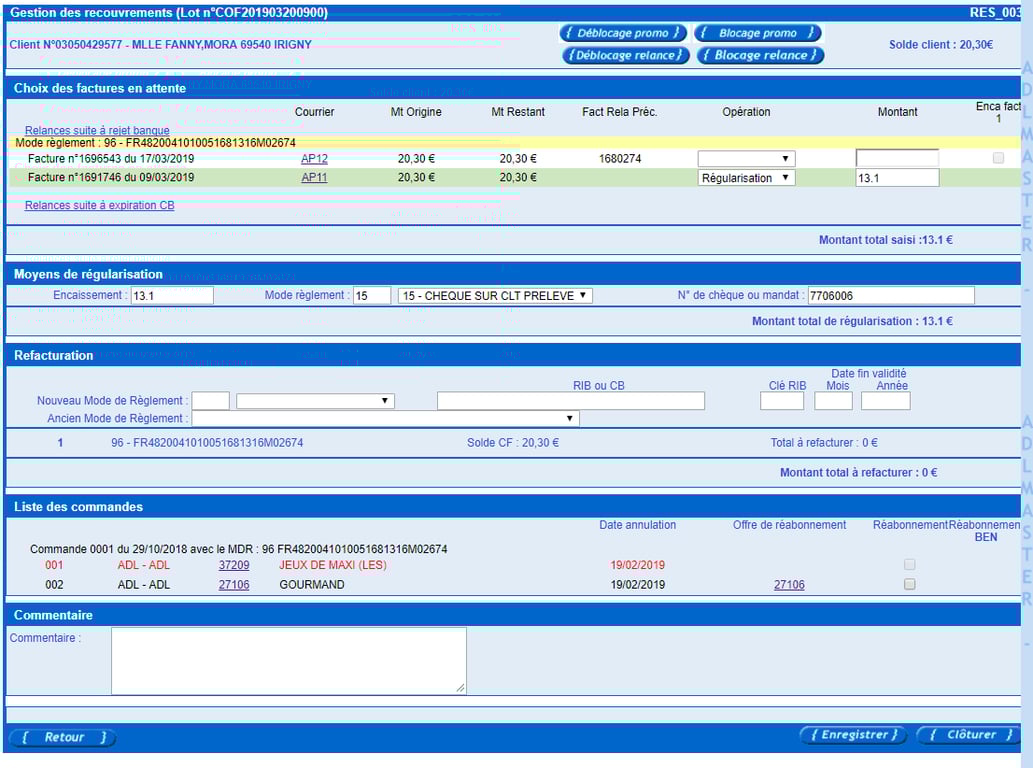1033x768 pixels.
Task: Open product code link 37209
Action: (x=234, y=565)
